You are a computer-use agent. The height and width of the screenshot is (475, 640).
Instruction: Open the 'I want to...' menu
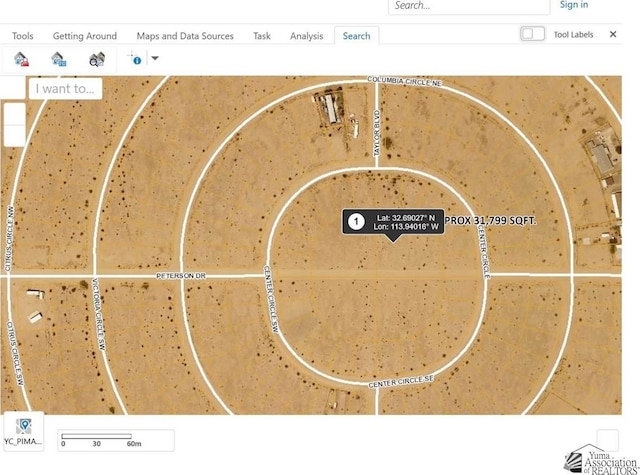tap(65, 89)
